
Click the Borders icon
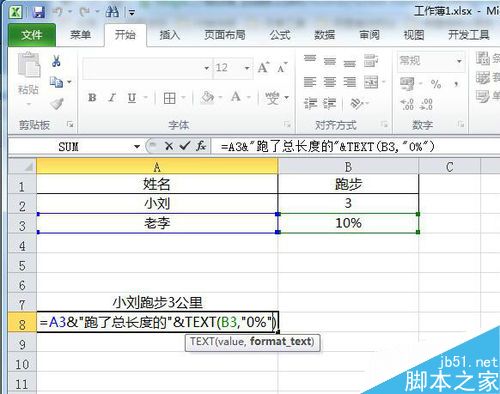tap(169, 98)
